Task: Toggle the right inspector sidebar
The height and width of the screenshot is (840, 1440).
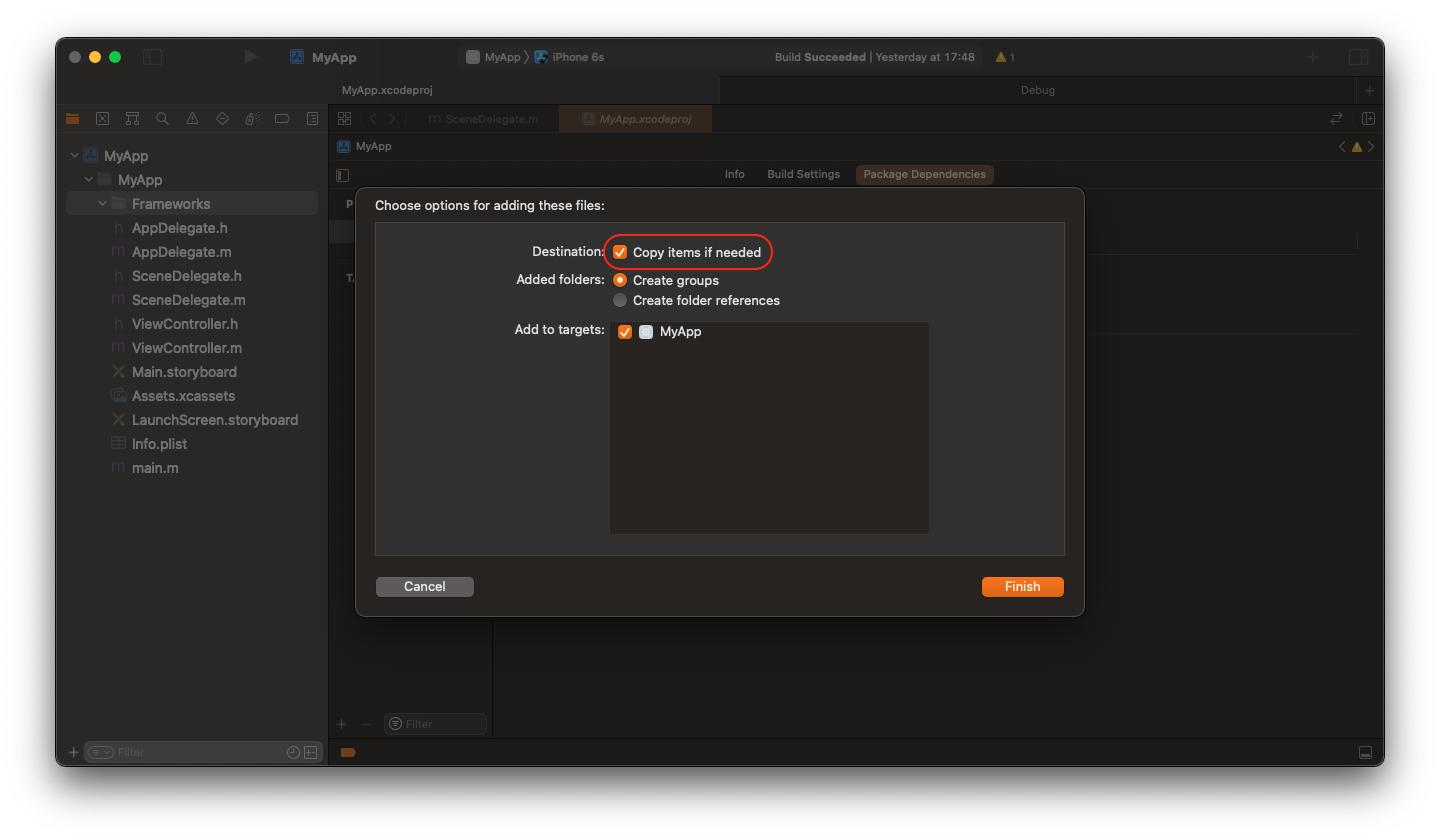Action: (1358, 57)
